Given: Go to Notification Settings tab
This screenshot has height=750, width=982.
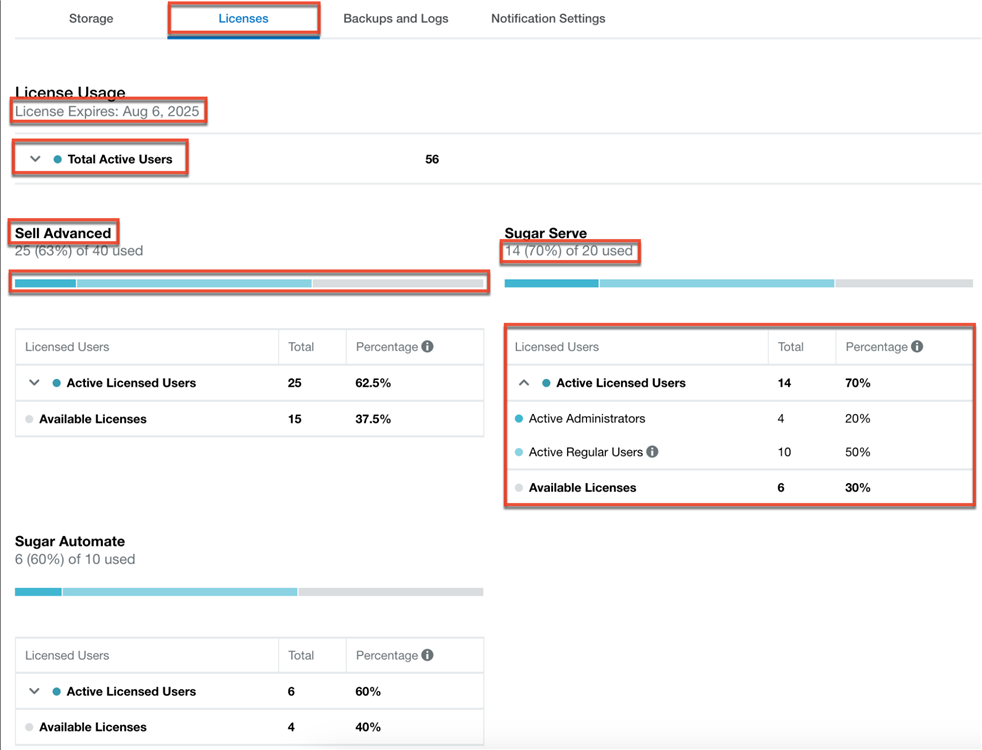Looking at the screenshot, I should (x=548, y=18).
